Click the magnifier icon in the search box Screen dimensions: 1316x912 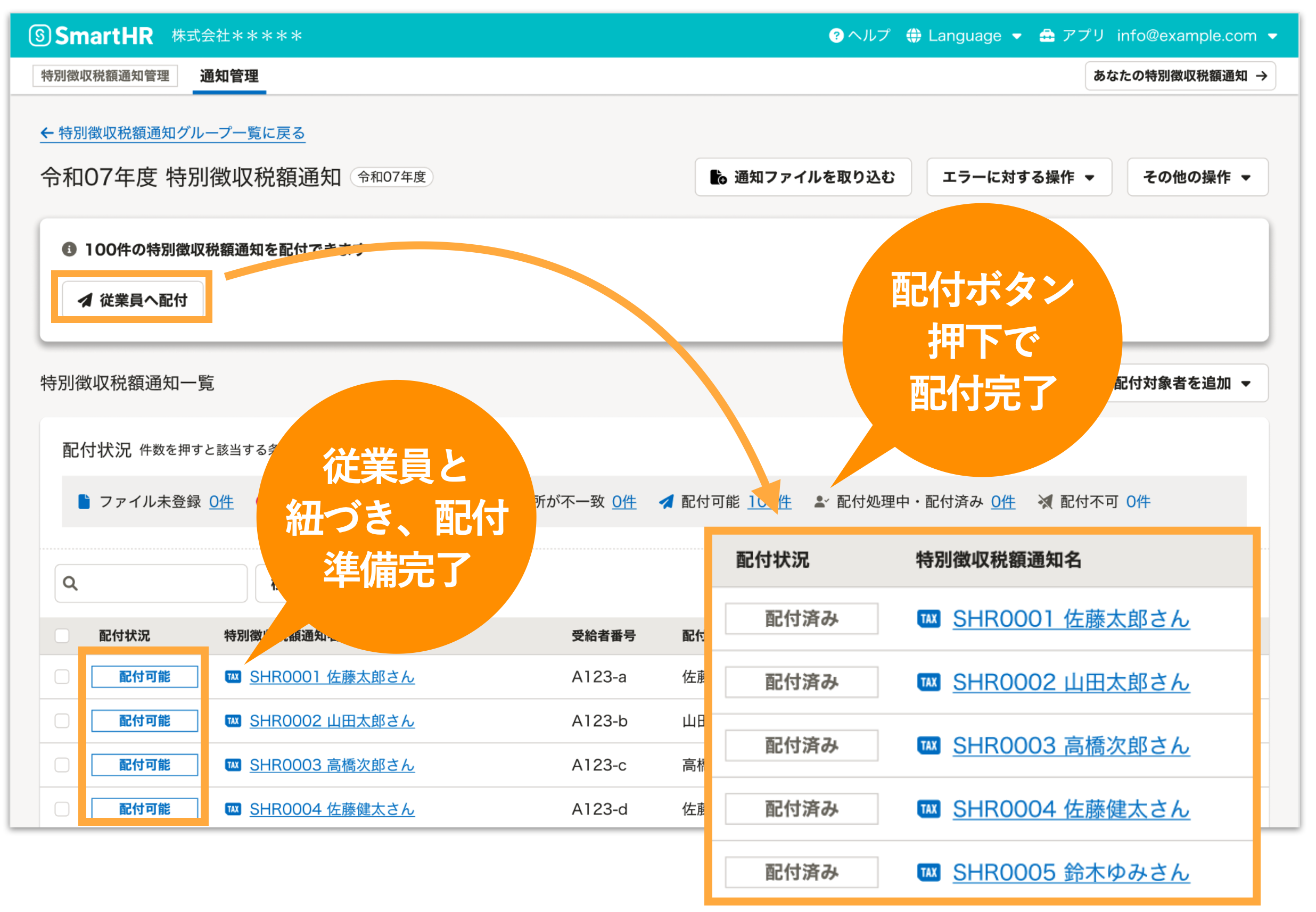[x=70, y=583]
